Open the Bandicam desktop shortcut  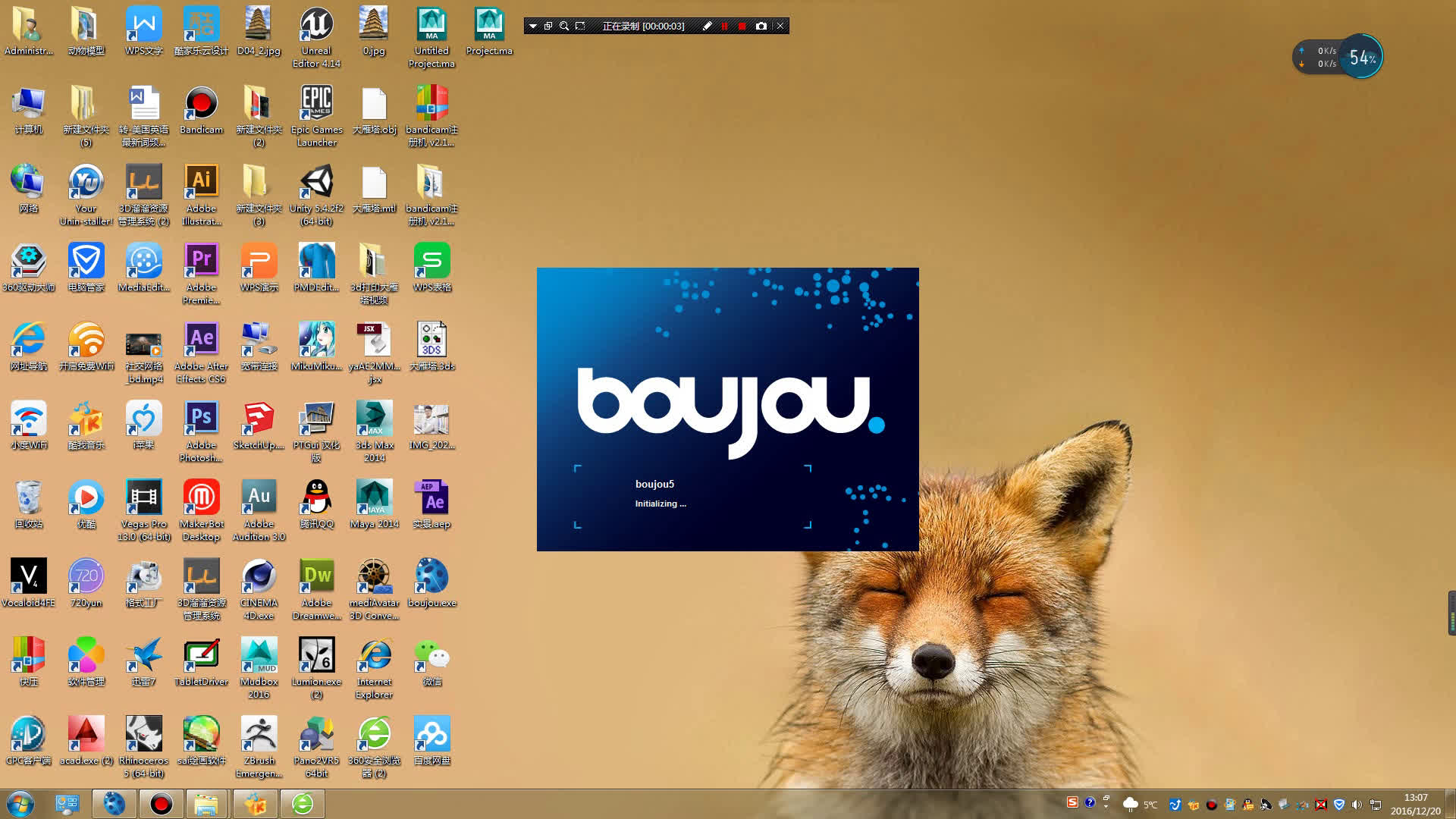(x=201, y=110)
